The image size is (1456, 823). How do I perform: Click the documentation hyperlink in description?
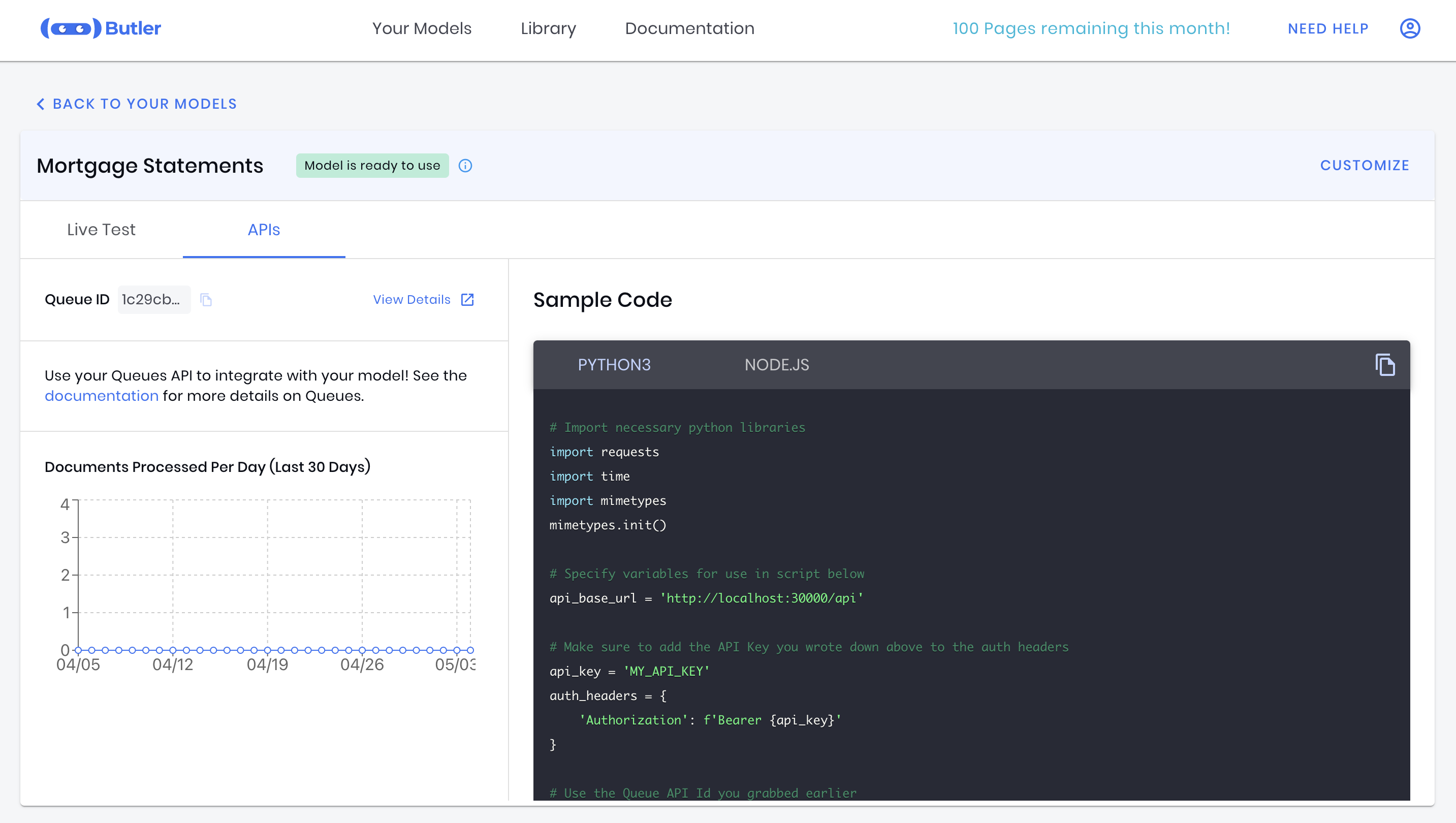pyautogui.click(x=101, y=395)
